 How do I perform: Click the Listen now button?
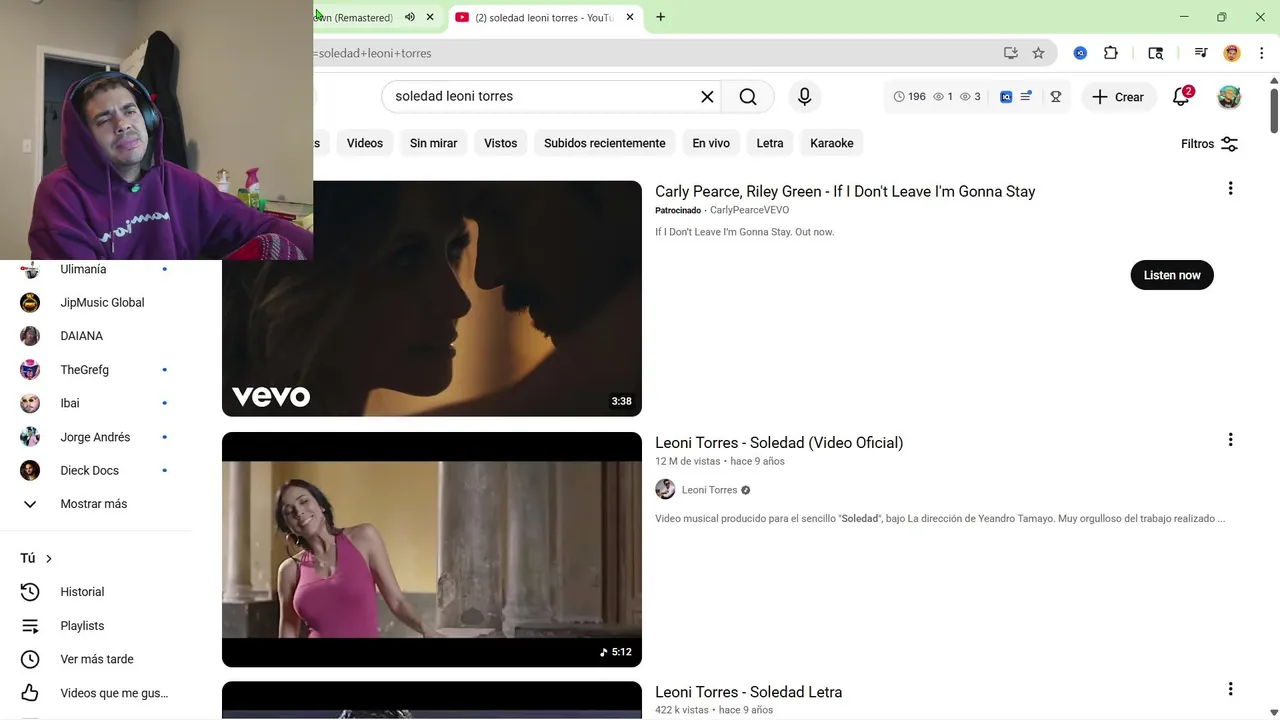1172,275
